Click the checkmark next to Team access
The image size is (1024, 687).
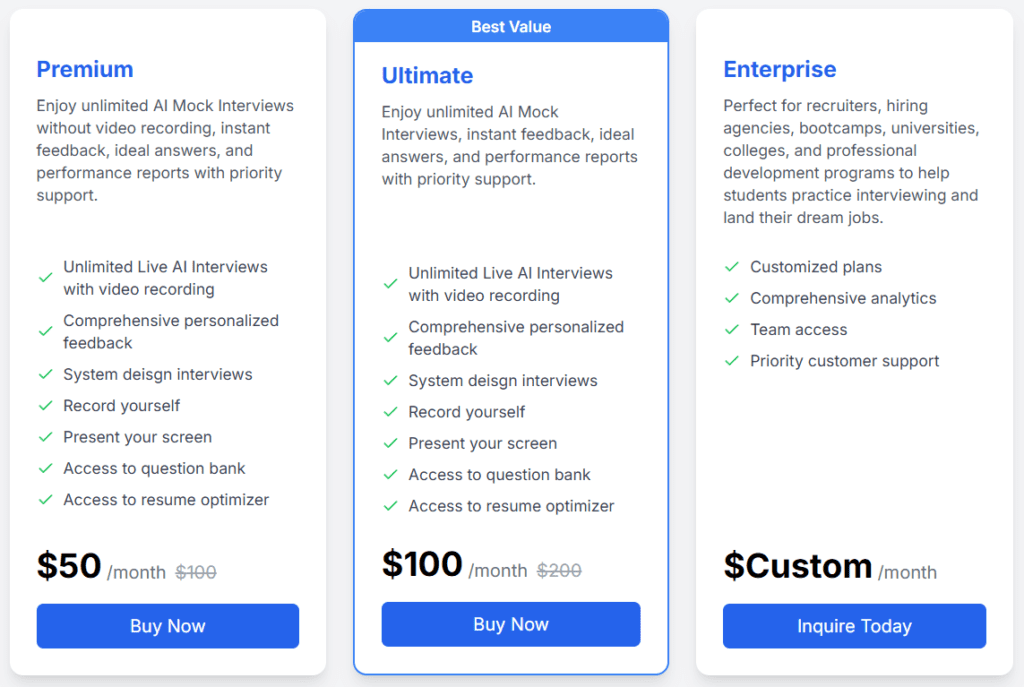(731, 329)
